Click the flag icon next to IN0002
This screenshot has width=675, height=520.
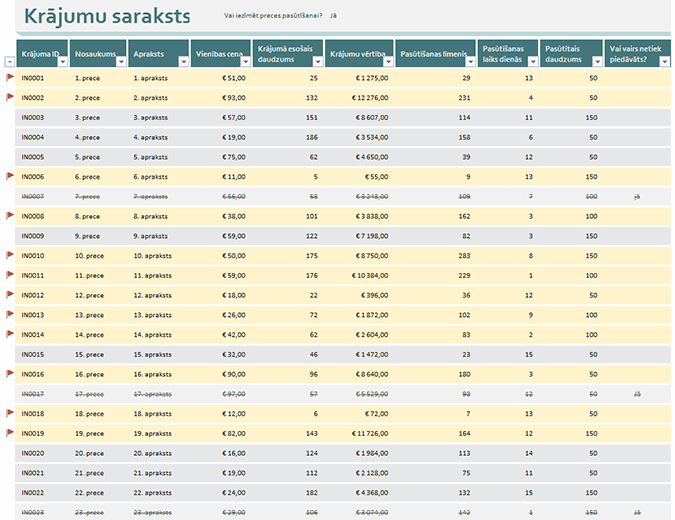point(11,97)
